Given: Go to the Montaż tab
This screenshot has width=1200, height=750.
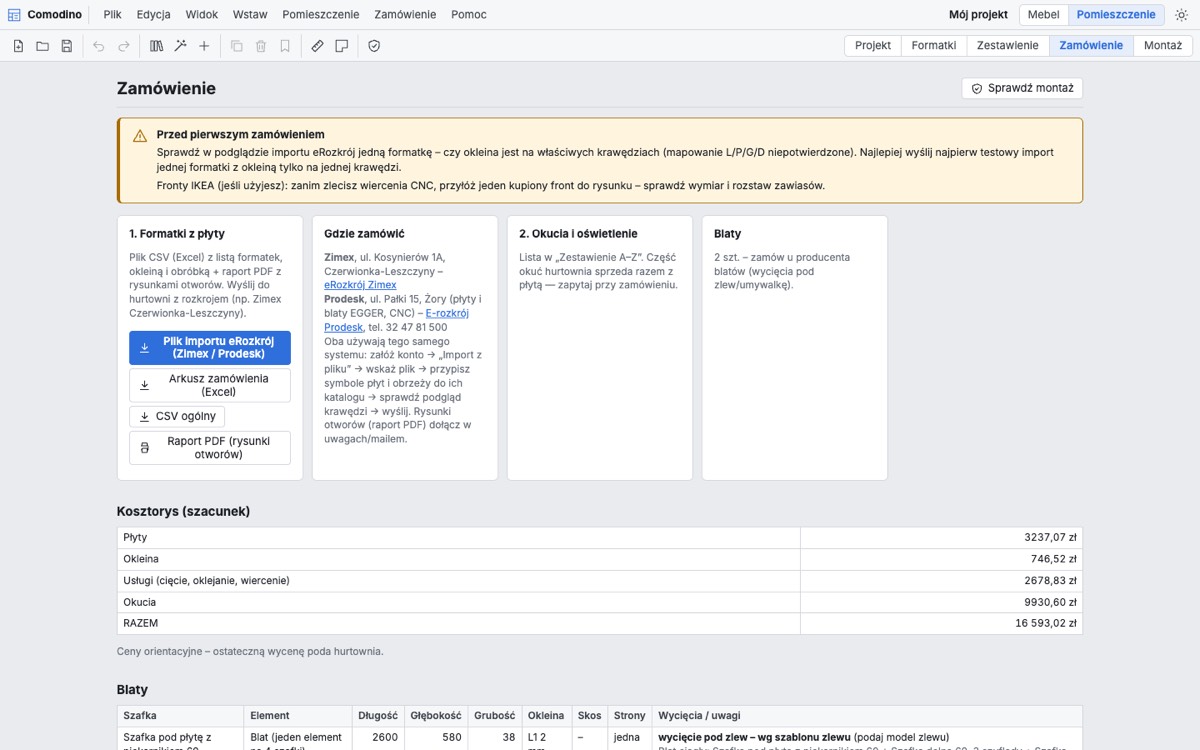Looking at the screenshot, I should coord(1162,46).
